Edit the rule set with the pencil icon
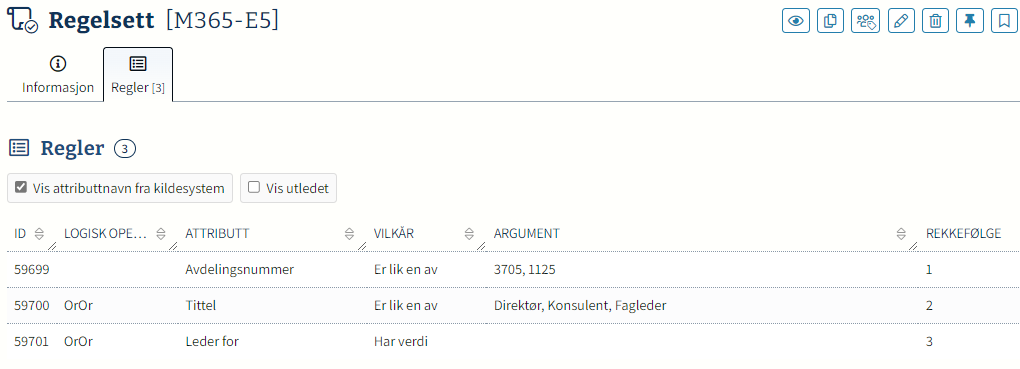Viewport: 1020px width, 369px height. click(900, 21)
